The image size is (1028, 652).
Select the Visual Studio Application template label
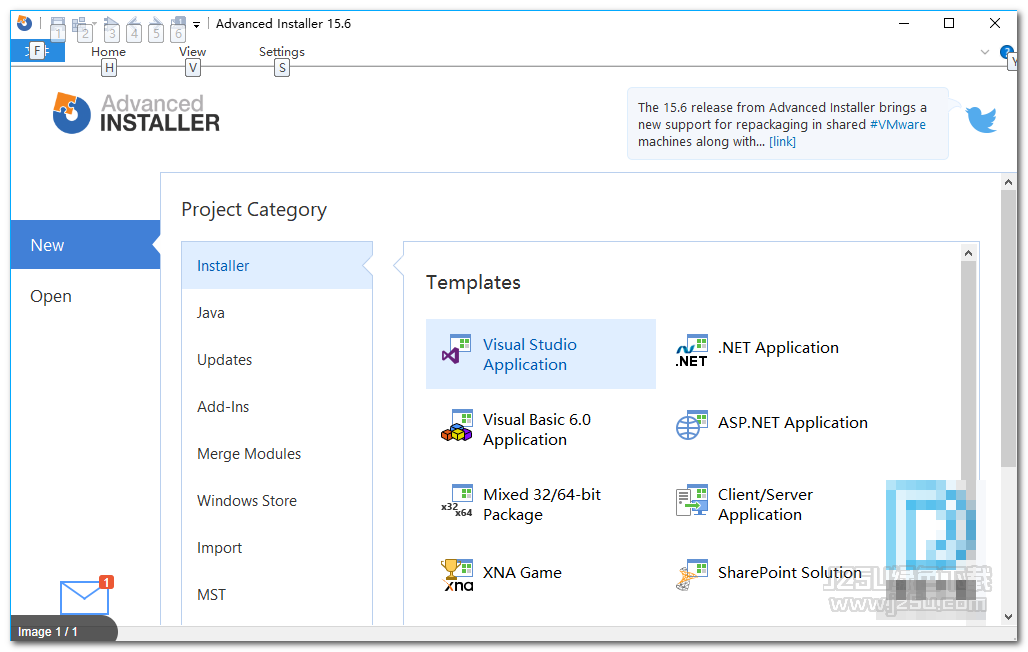coord(530,355)
